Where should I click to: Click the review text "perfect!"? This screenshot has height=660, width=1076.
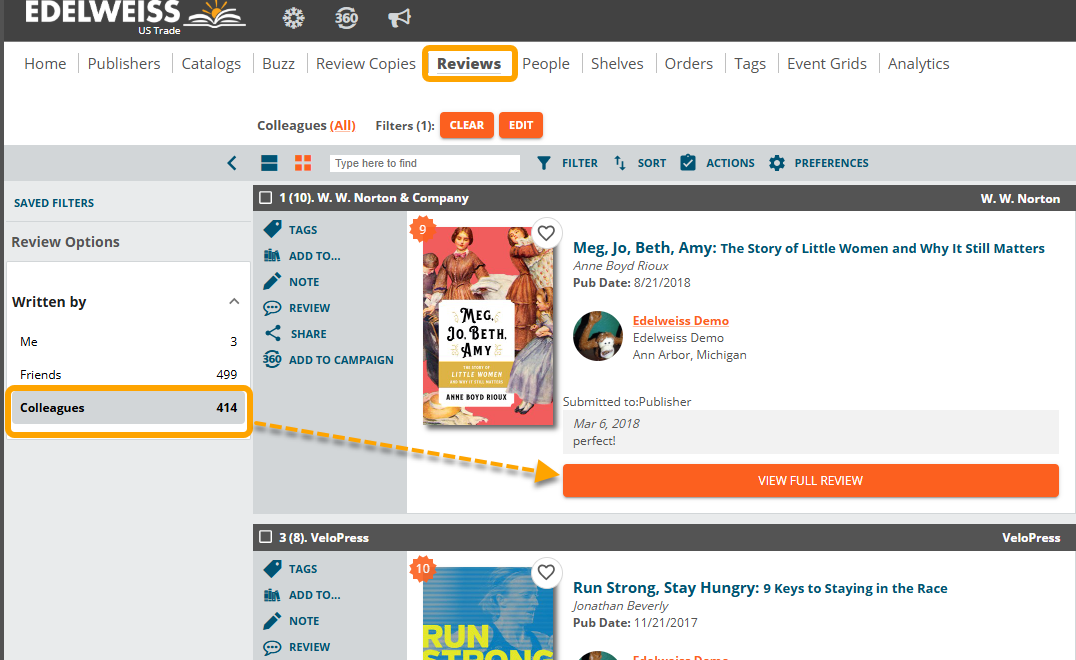coord(594,440)
